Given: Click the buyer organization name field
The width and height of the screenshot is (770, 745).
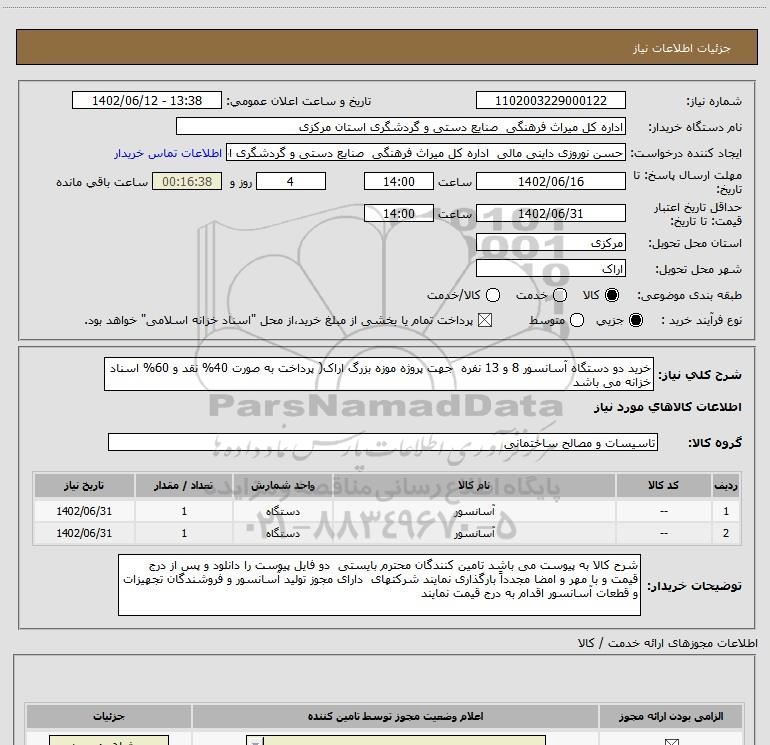Looking at the screenshot, I should pyautogui.click(x=401, y=126).
